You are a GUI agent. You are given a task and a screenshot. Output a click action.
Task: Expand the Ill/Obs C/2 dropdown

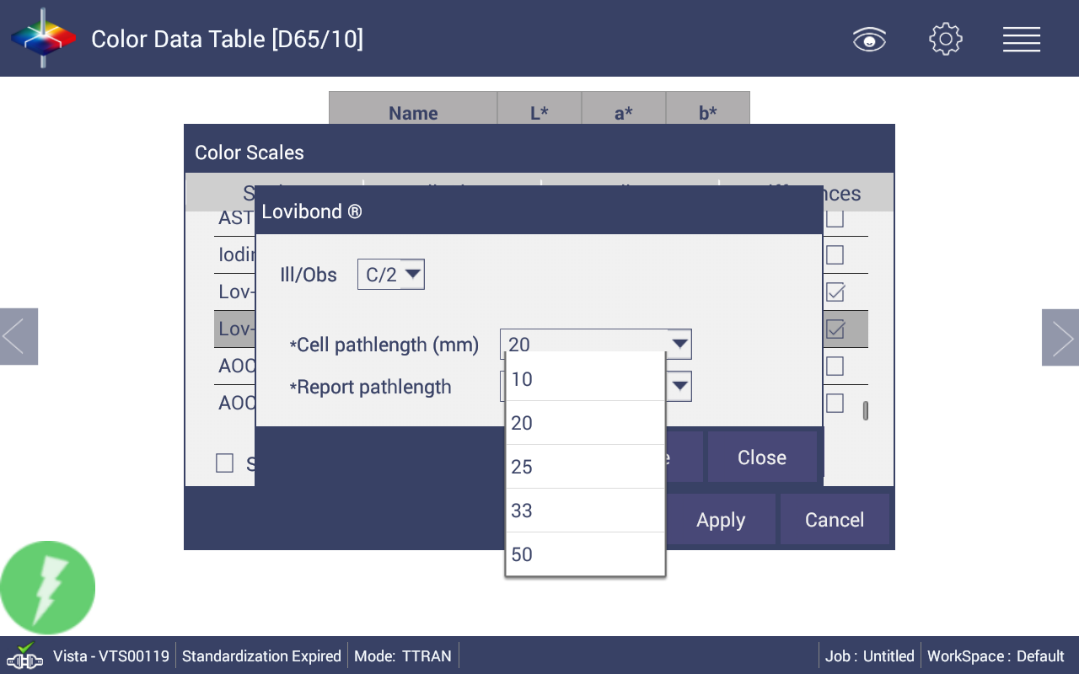click(391, 274)
